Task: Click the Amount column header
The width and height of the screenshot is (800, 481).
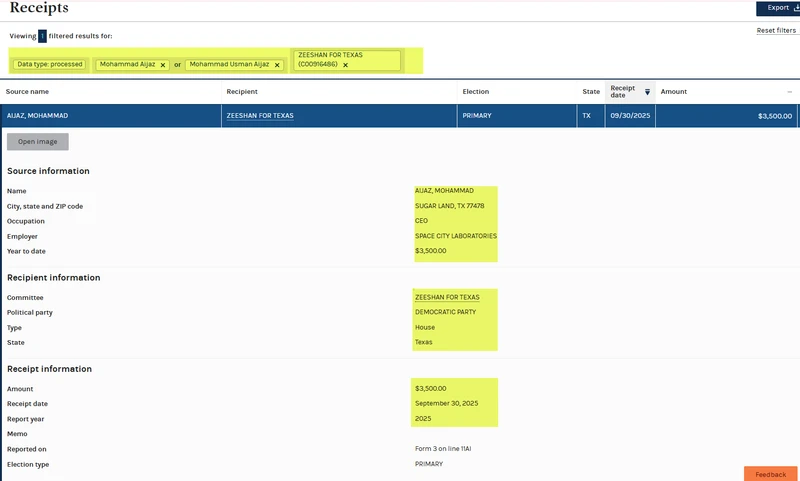Action: (x=673, y=92)
